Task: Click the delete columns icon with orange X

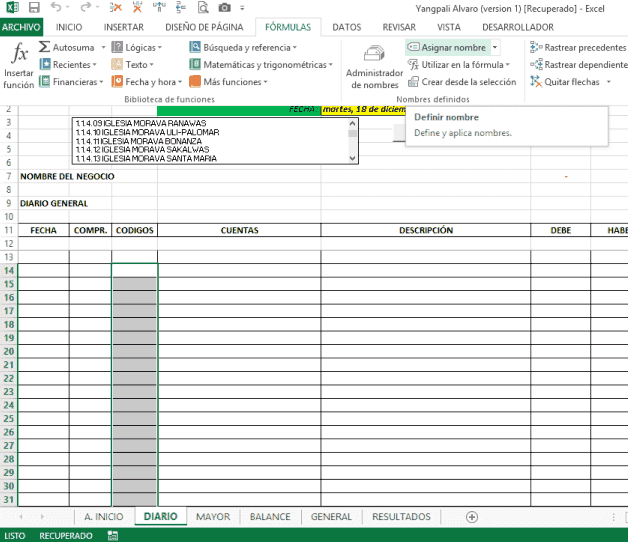Action: (x=137, y=7)
